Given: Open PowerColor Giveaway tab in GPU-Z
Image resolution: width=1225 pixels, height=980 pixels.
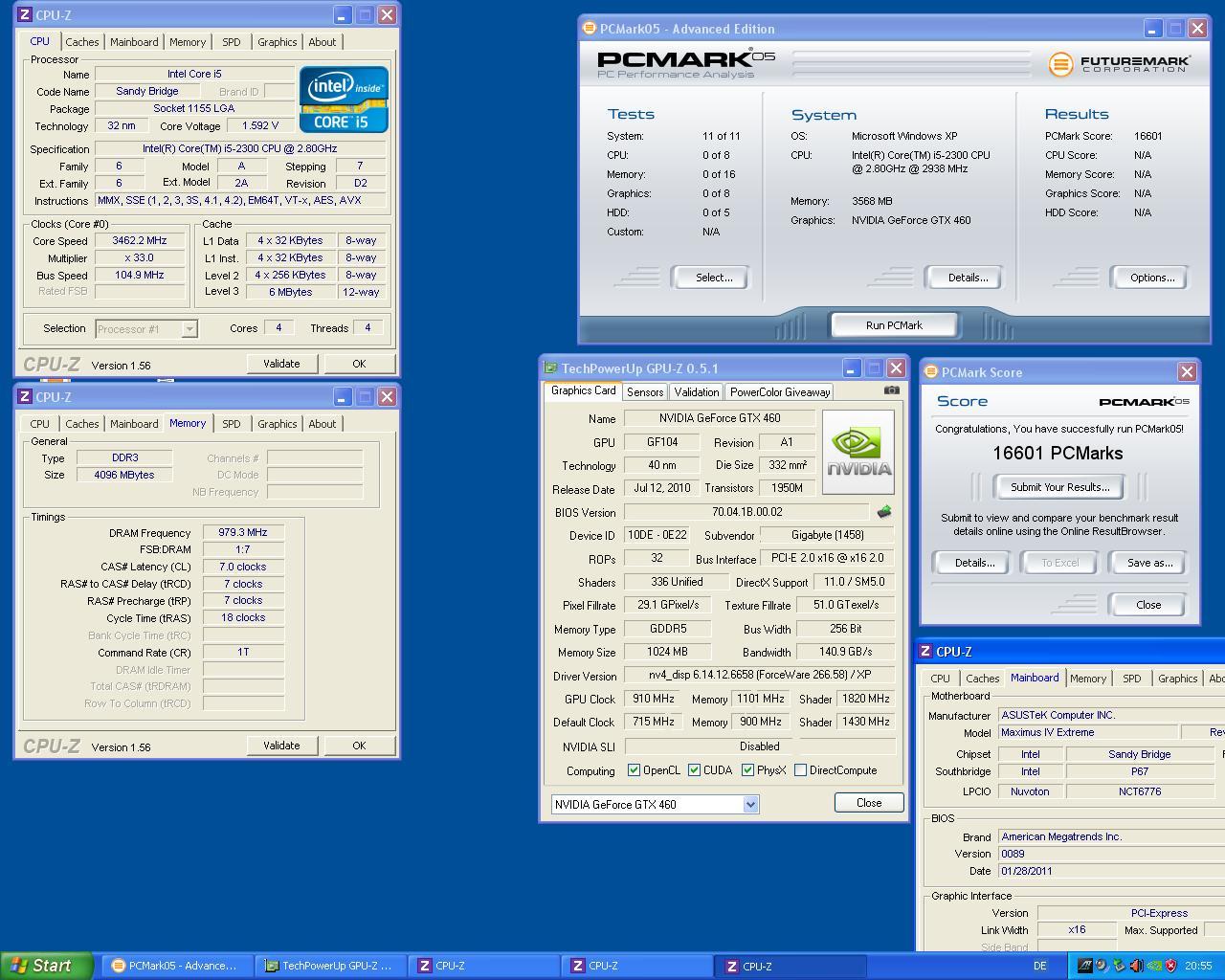Looking at the screenshot, I should 780,392.
